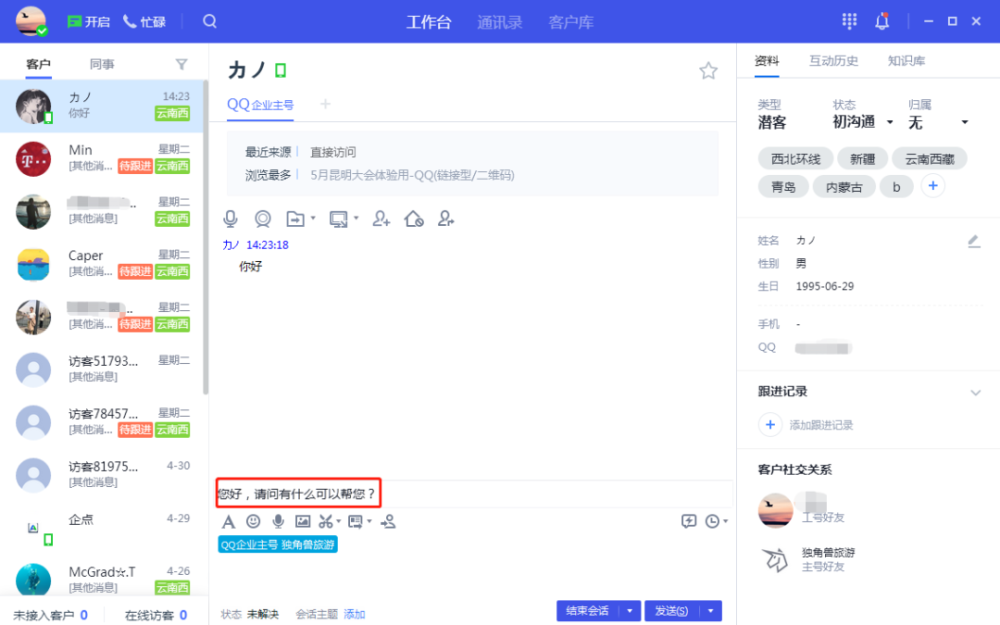
Task: Open conversation with Min
Action: (x=102, y=158)
